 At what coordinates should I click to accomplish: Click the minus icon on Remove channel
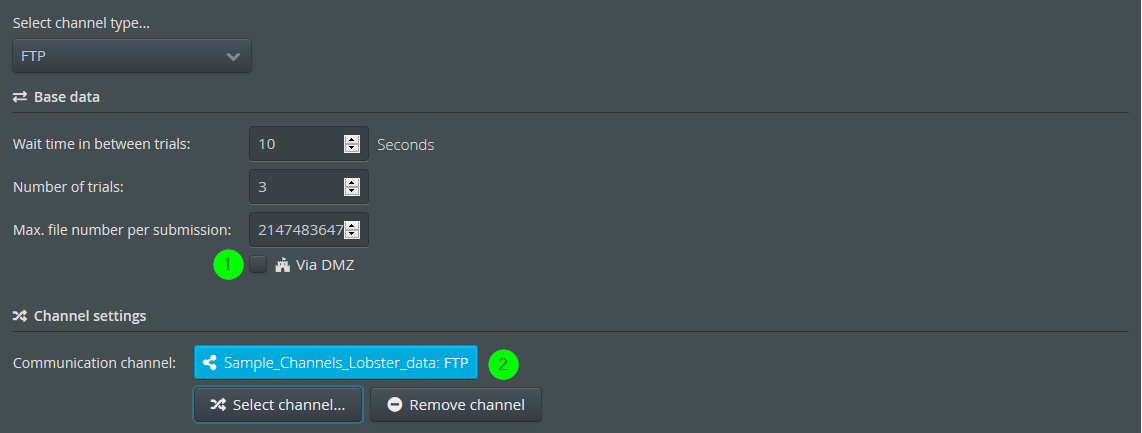[x=395, y=405]
